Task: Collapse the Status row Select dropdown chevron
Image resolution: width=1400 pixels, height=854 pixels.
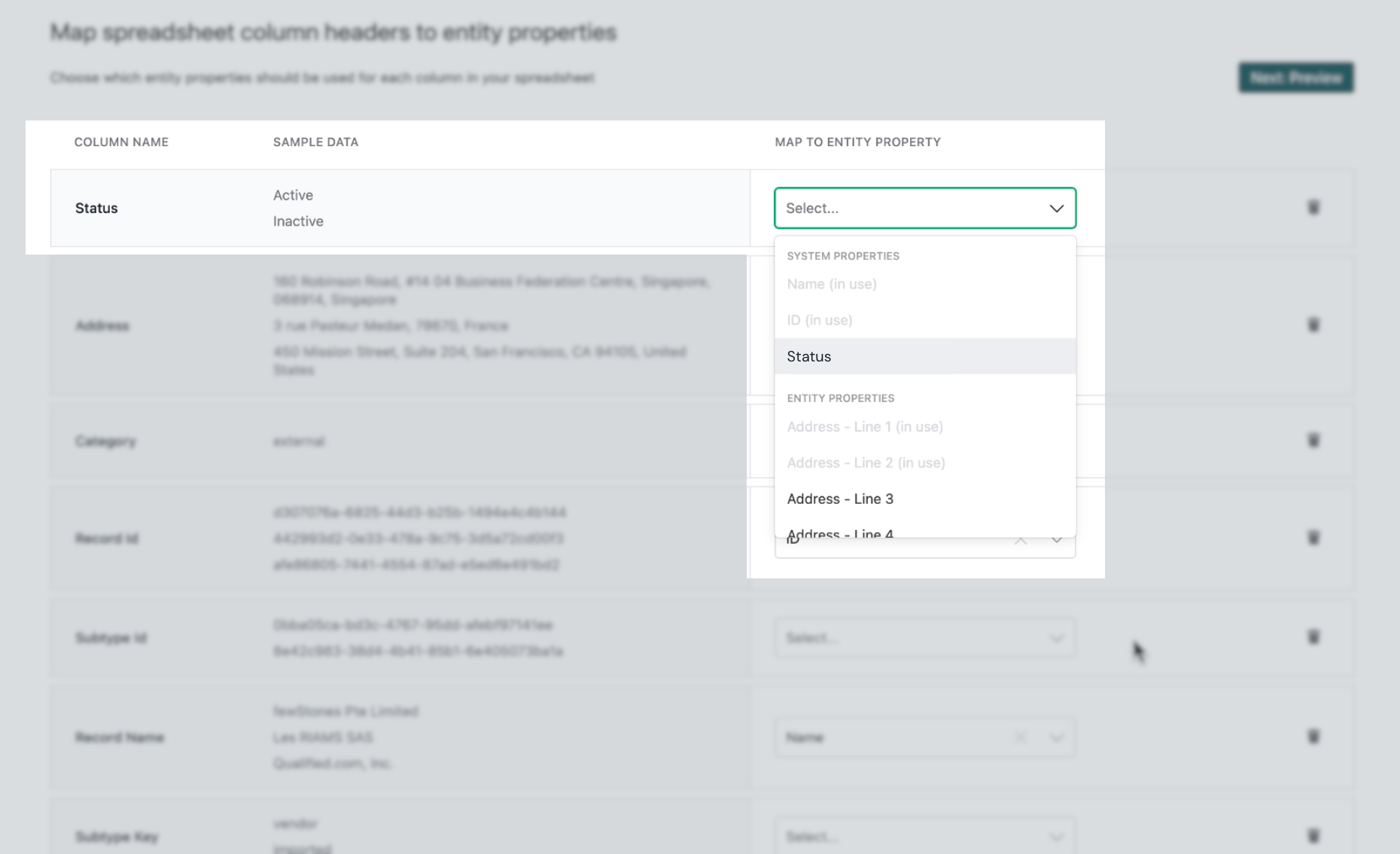Action: 1057,209
